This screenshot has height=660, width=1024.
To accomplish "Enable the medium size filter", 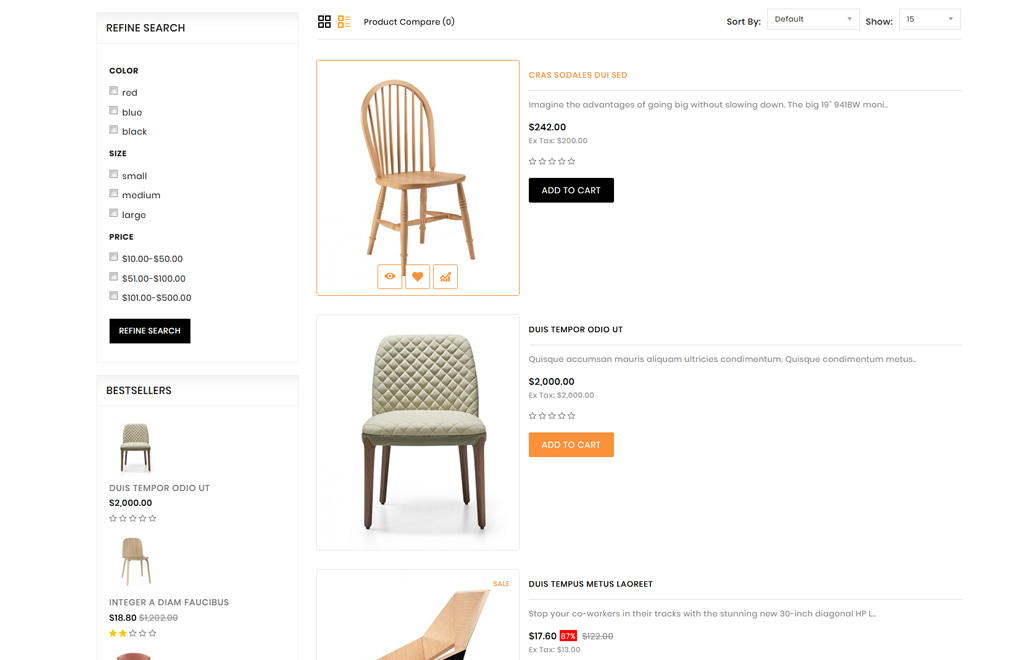I will pyautogui.click(x=114, y=194).
